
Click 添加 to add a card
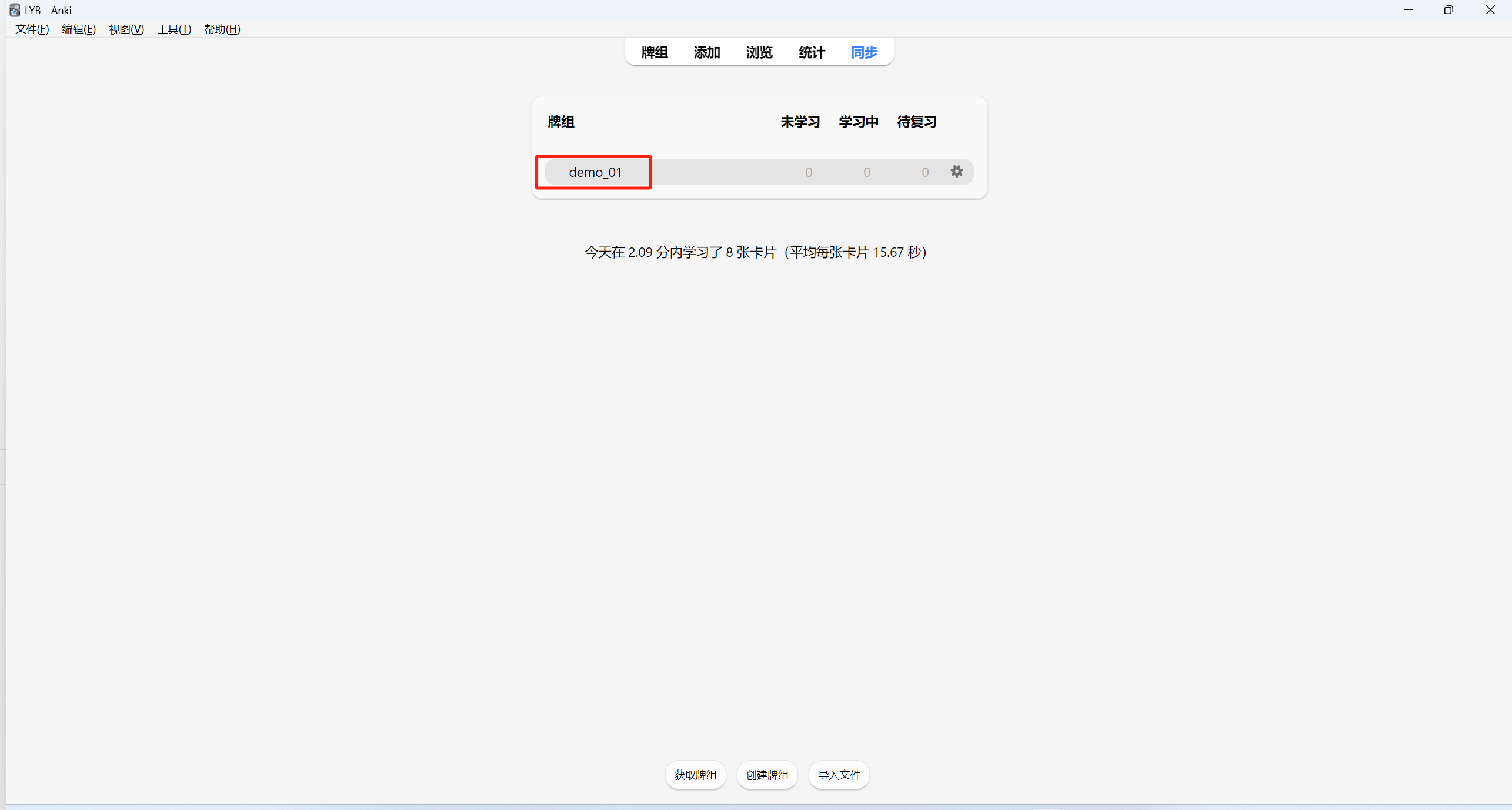(x=706, y=52)
